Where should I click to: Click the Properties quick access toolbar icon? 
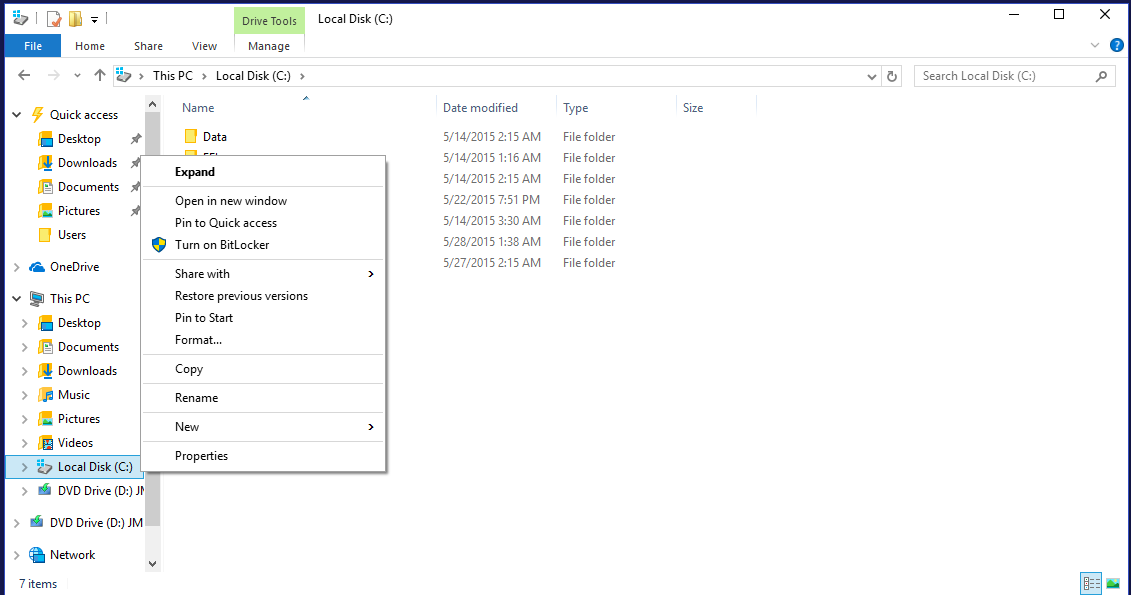[54, 19]
